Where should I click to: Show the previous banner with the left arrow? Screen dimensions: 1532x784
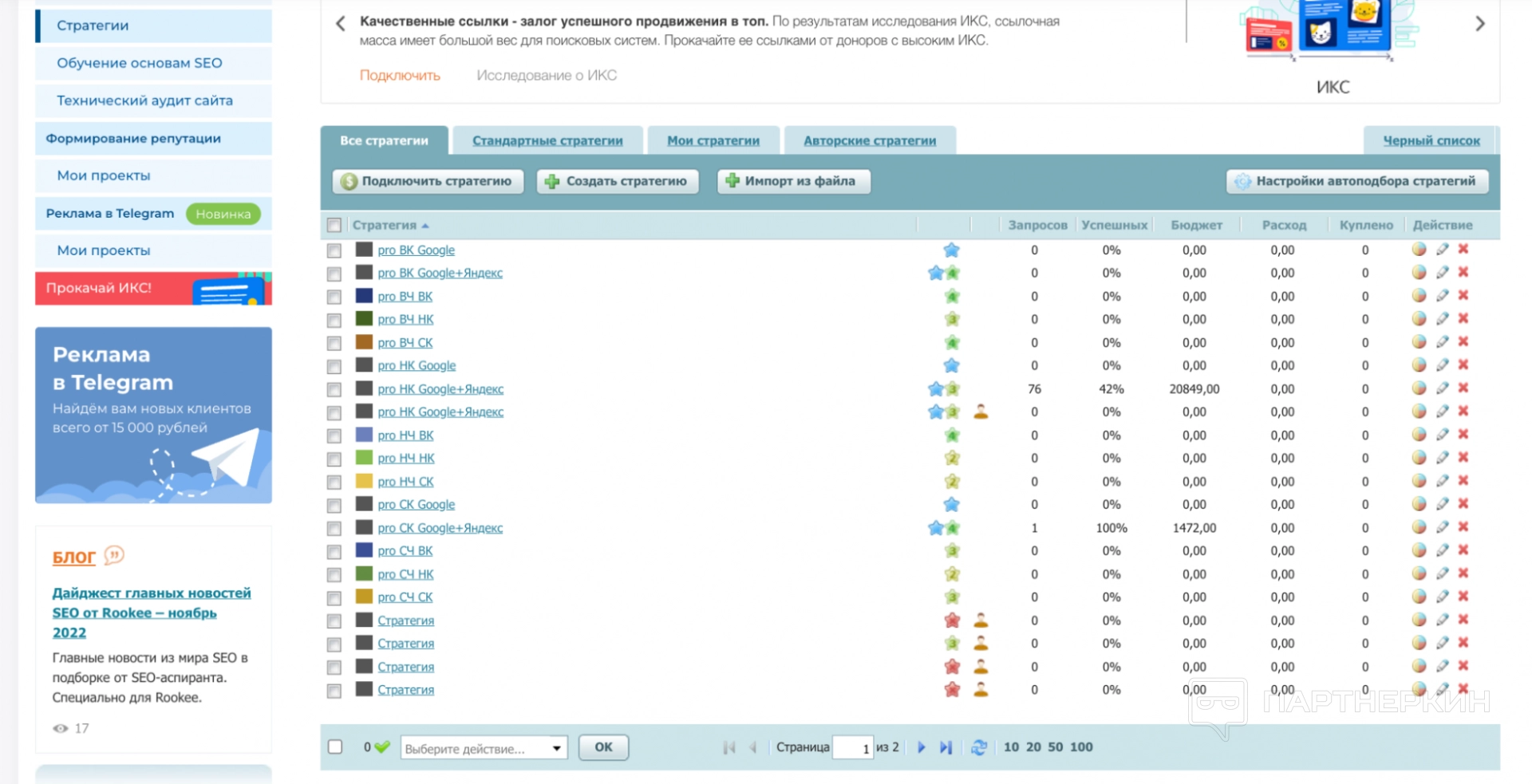click(341, 24)
